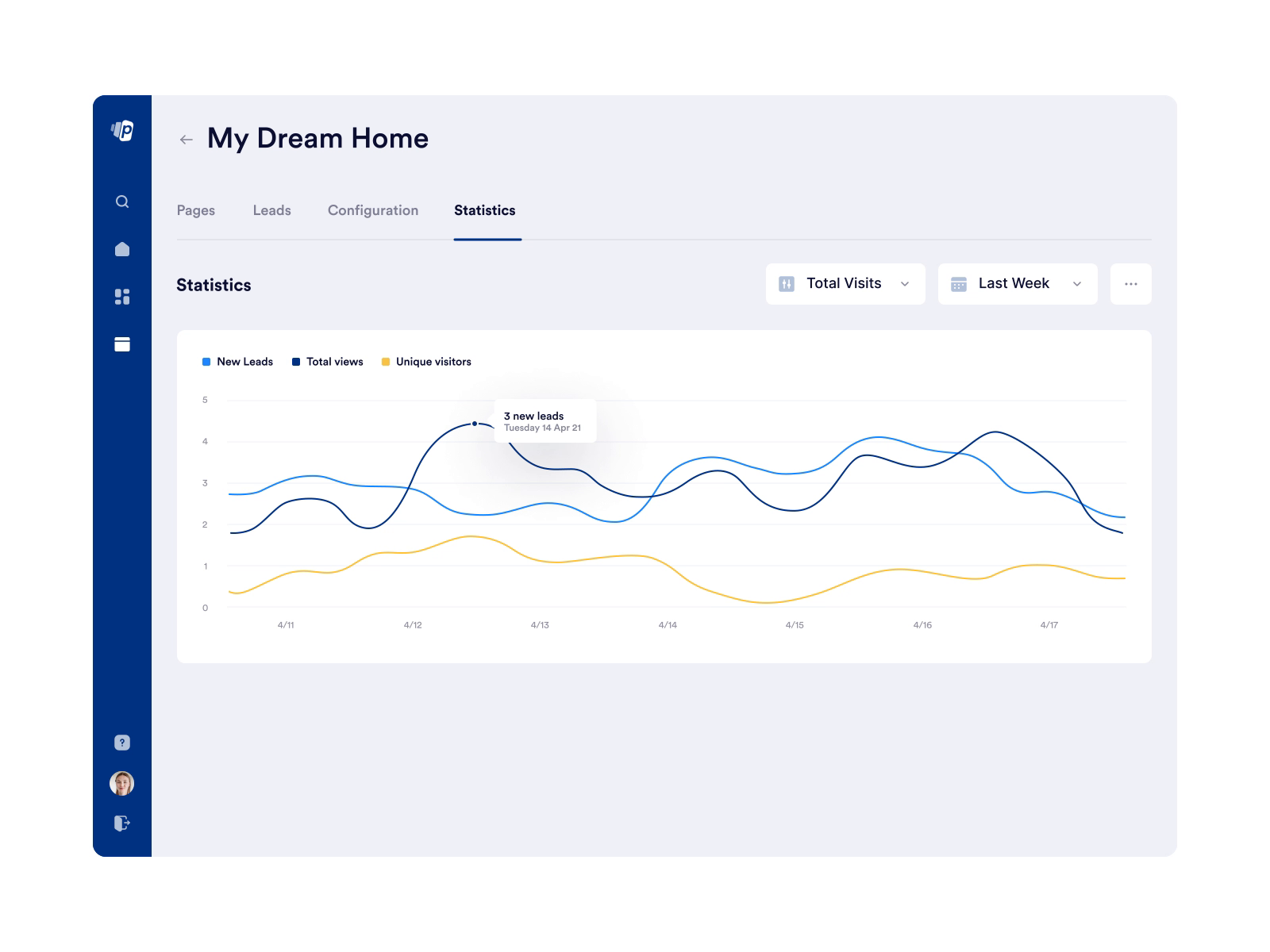Open the Pages section
Viewport: 1270px width, 952px height.
tap(196, 210)
